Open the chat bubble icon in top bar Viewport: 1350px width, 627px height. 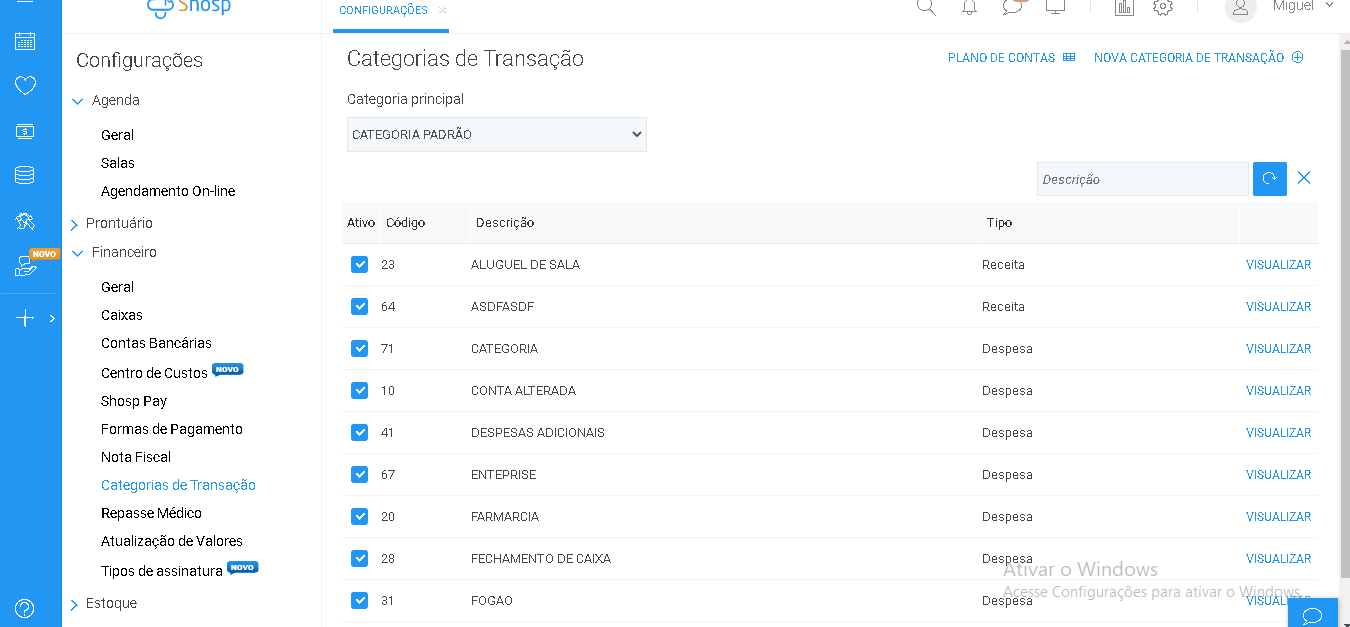(1011, 7)
